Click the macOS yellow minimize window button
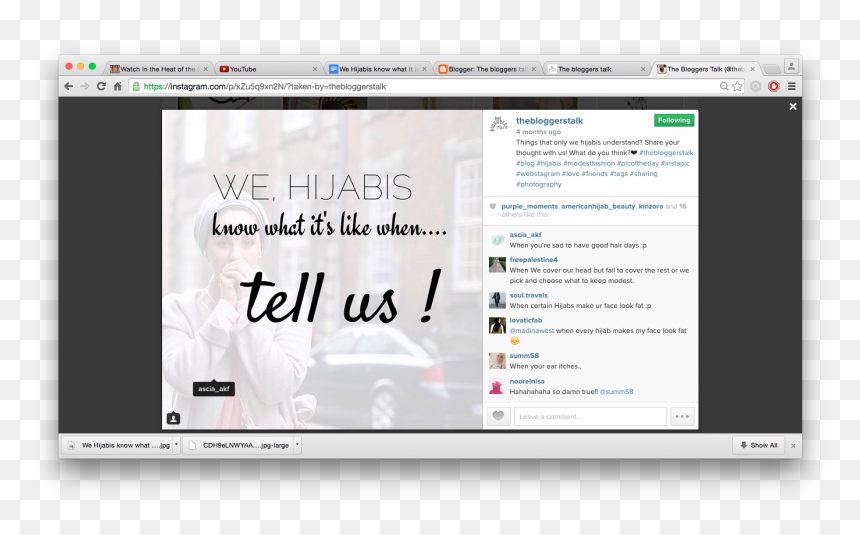Image resolution: width=860 pixels, height=535 pixels. (x=81, y=66)
